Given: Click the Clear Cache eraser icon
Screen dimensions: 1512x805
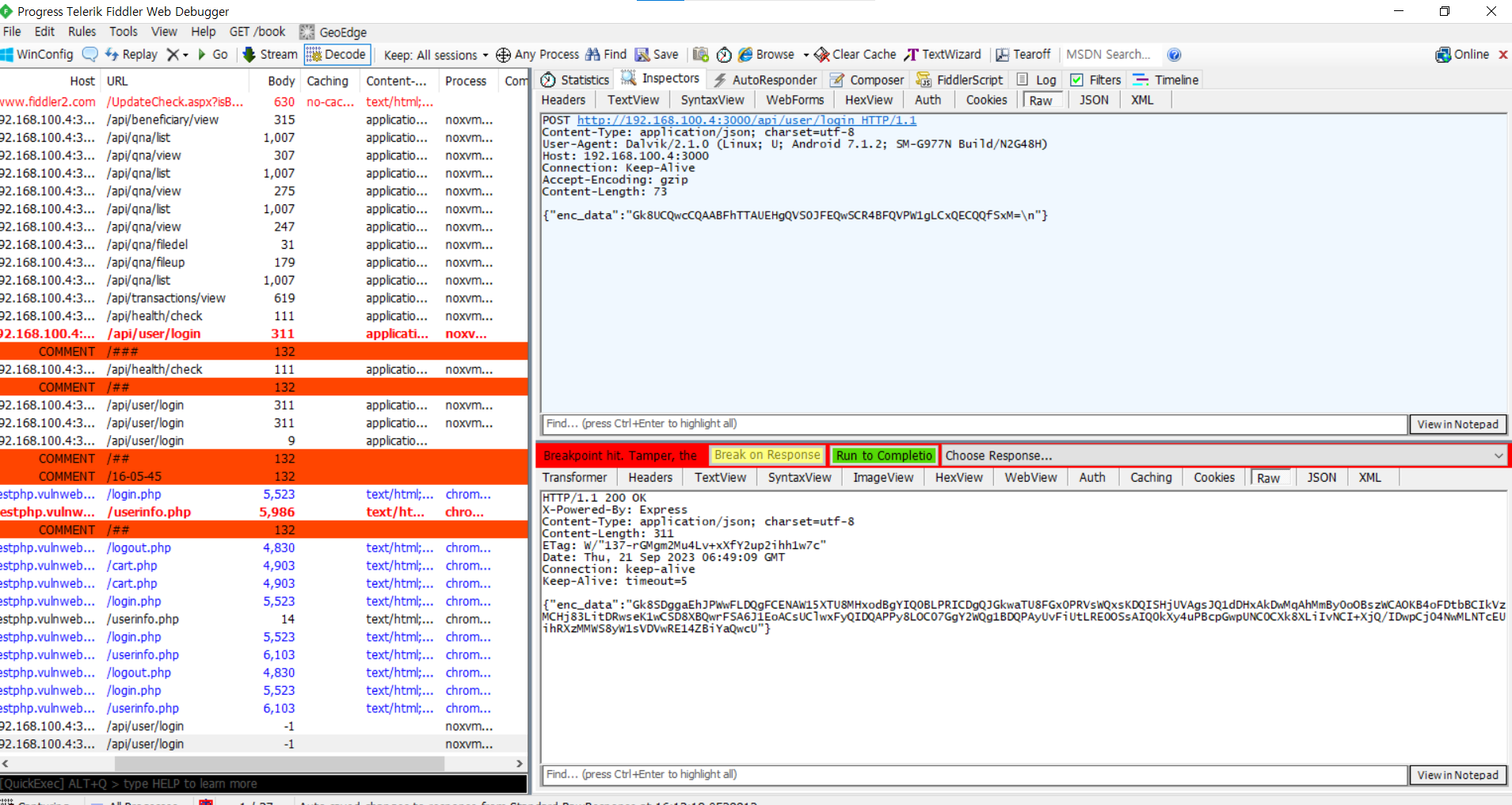Looking at the screenshot, I should [822, 55].
